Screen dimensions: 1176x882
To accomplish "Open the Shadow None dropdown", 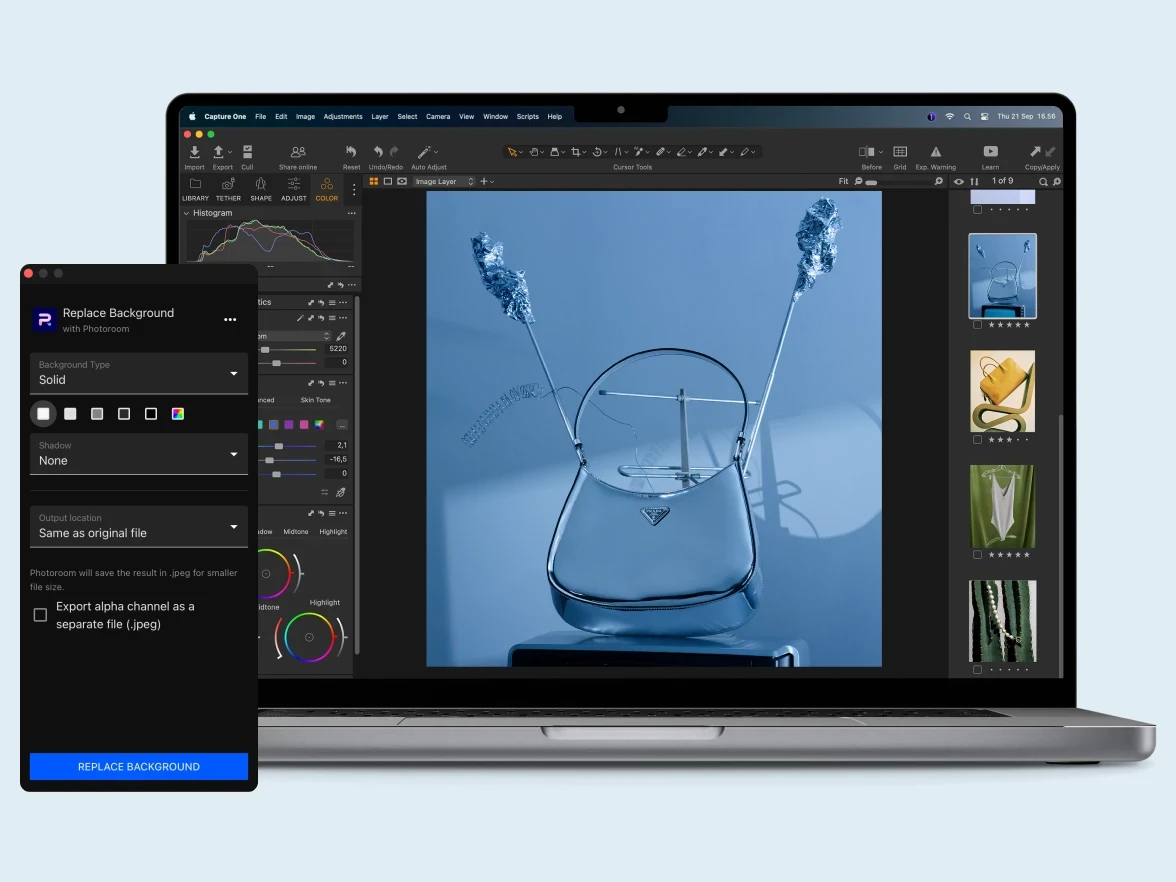I will pos(139,454).
